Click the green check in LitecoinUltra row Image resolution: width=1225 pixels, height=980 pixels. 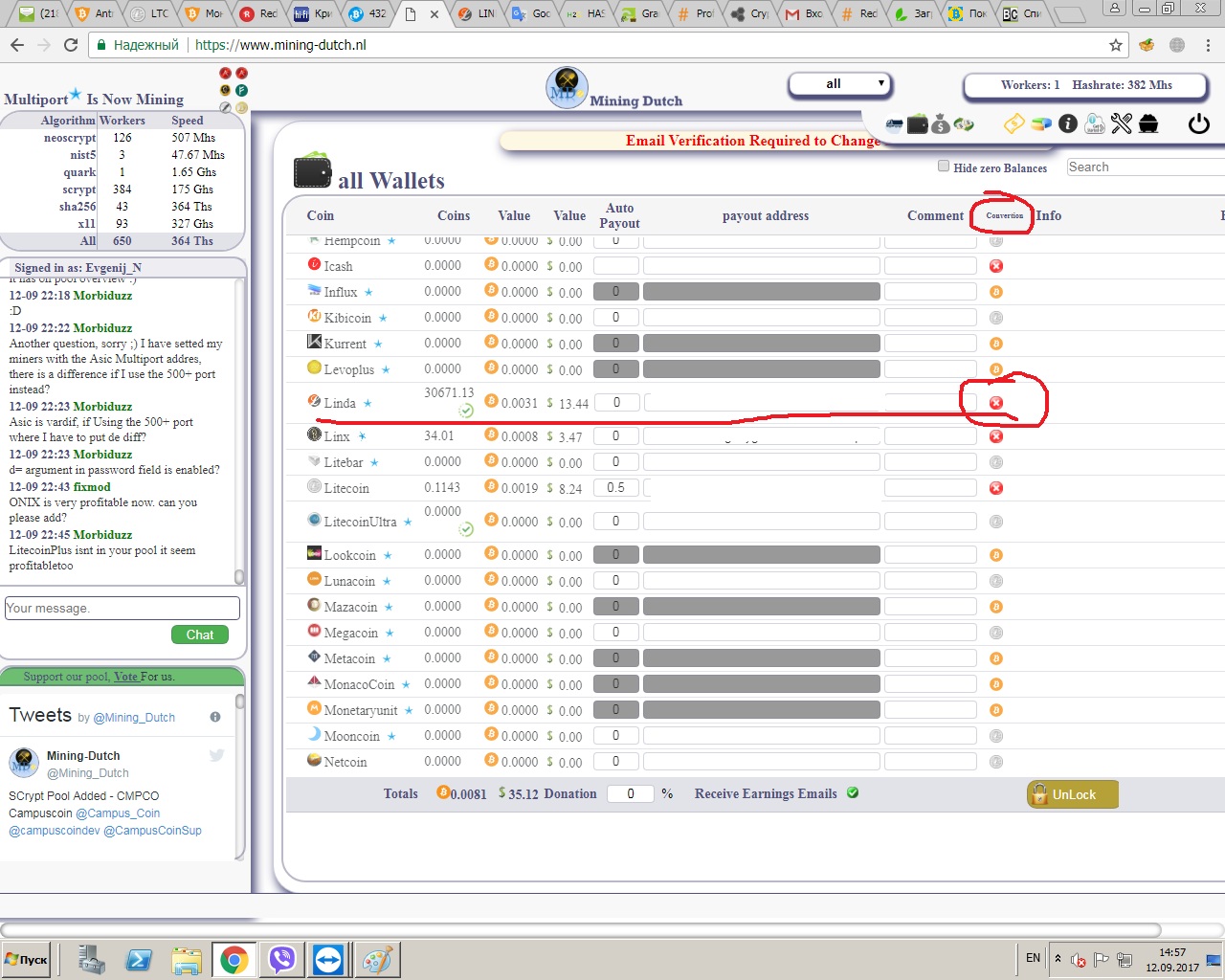(x=465, y=529)
